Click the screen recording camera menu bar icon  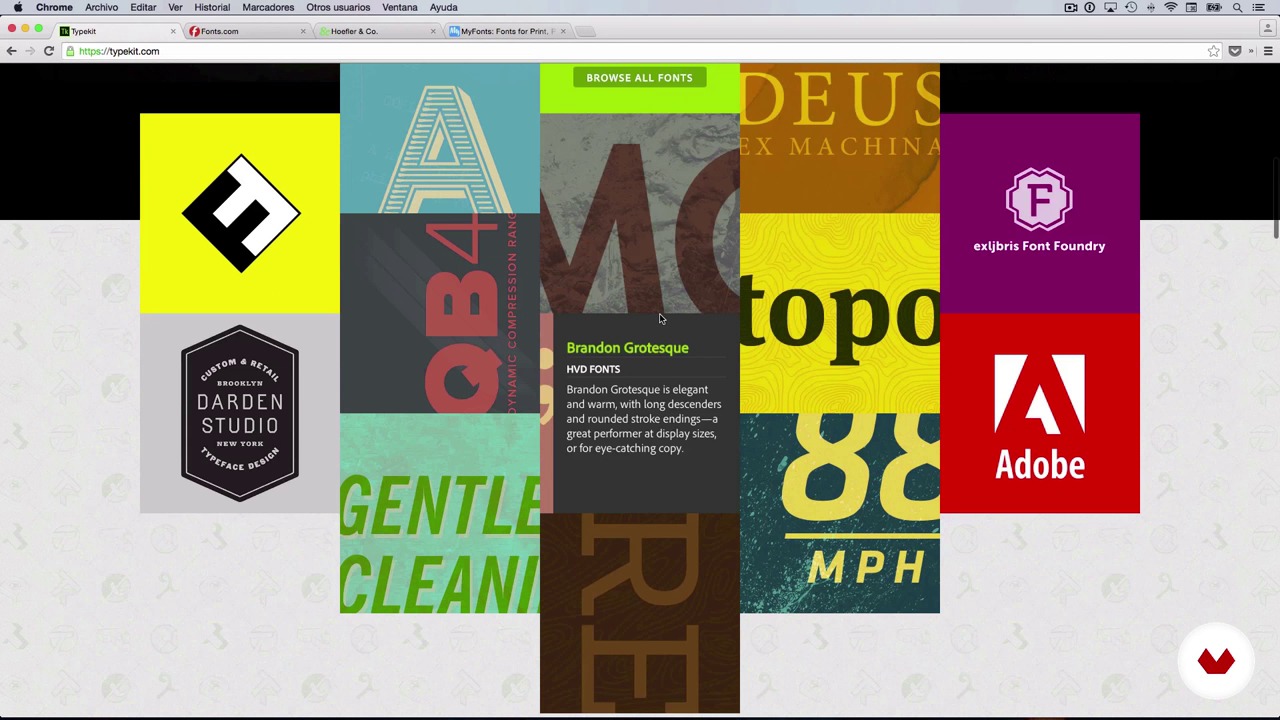[1070, 7]
